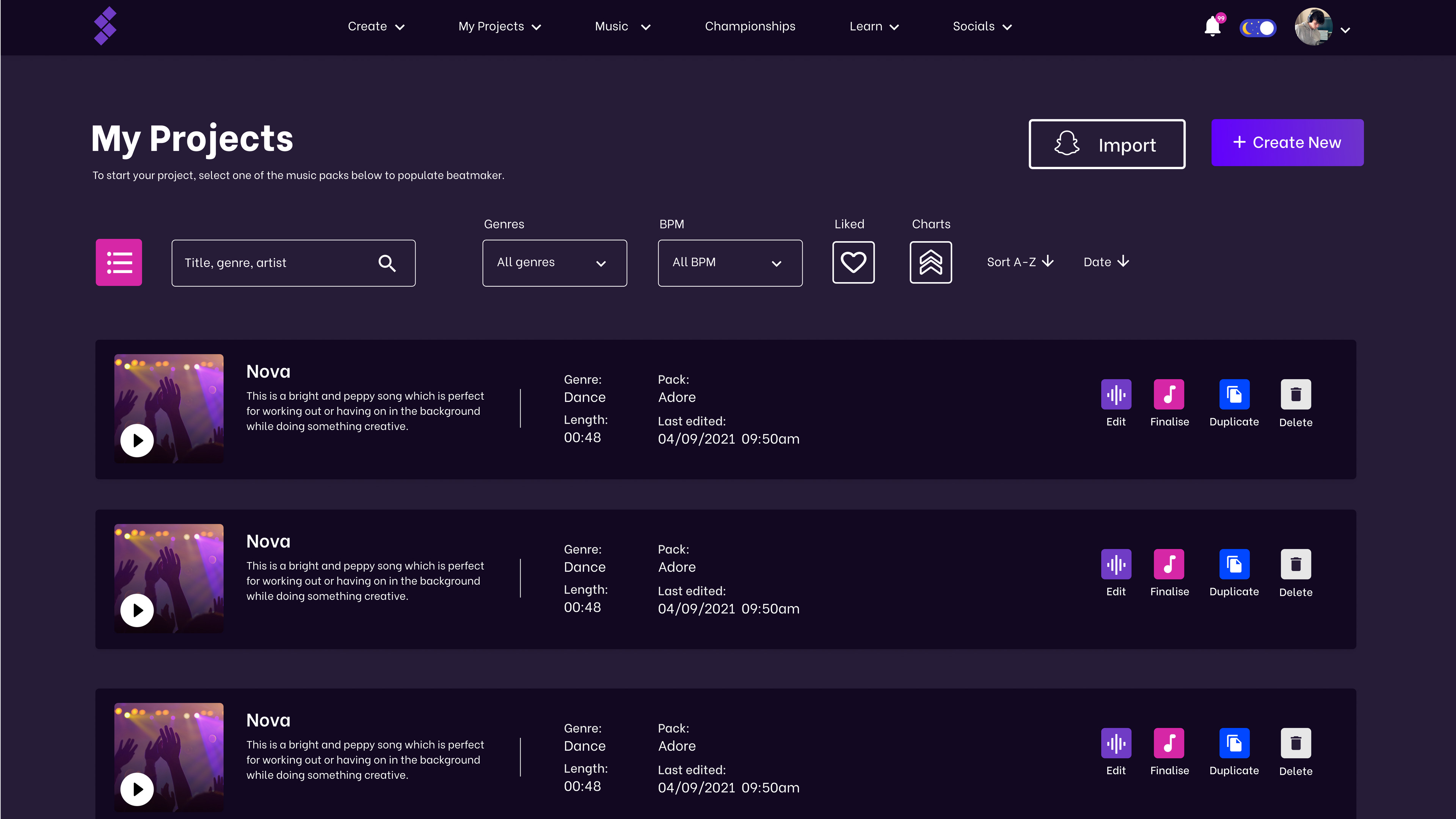Click the Duplicate icon on the third Nova

(1235, 743)
